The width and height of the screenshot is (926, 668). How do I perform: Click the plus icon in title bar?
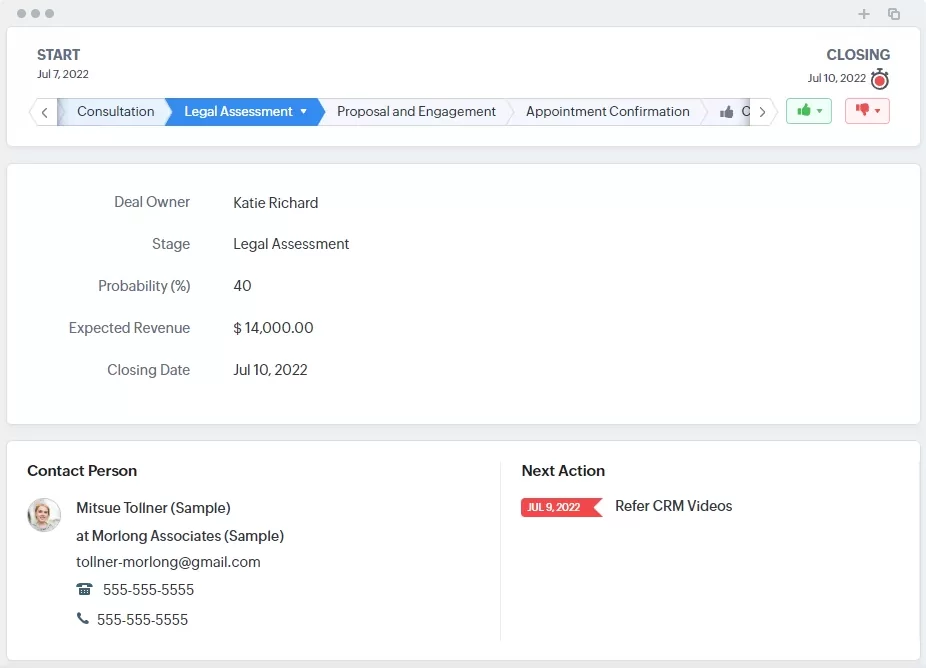point(864,14)
